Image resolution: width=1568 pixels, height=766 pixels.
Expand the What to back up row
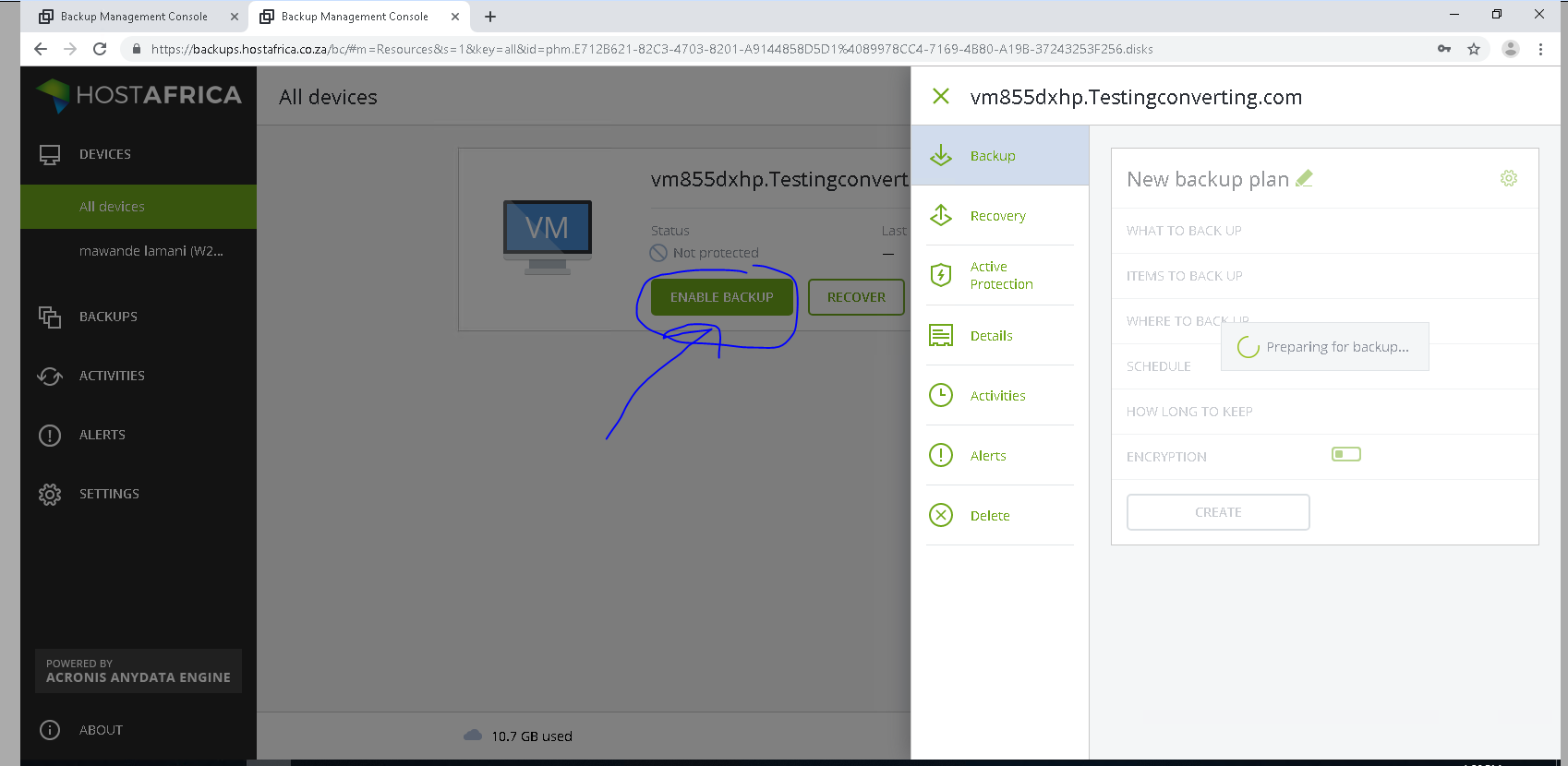1325,231
